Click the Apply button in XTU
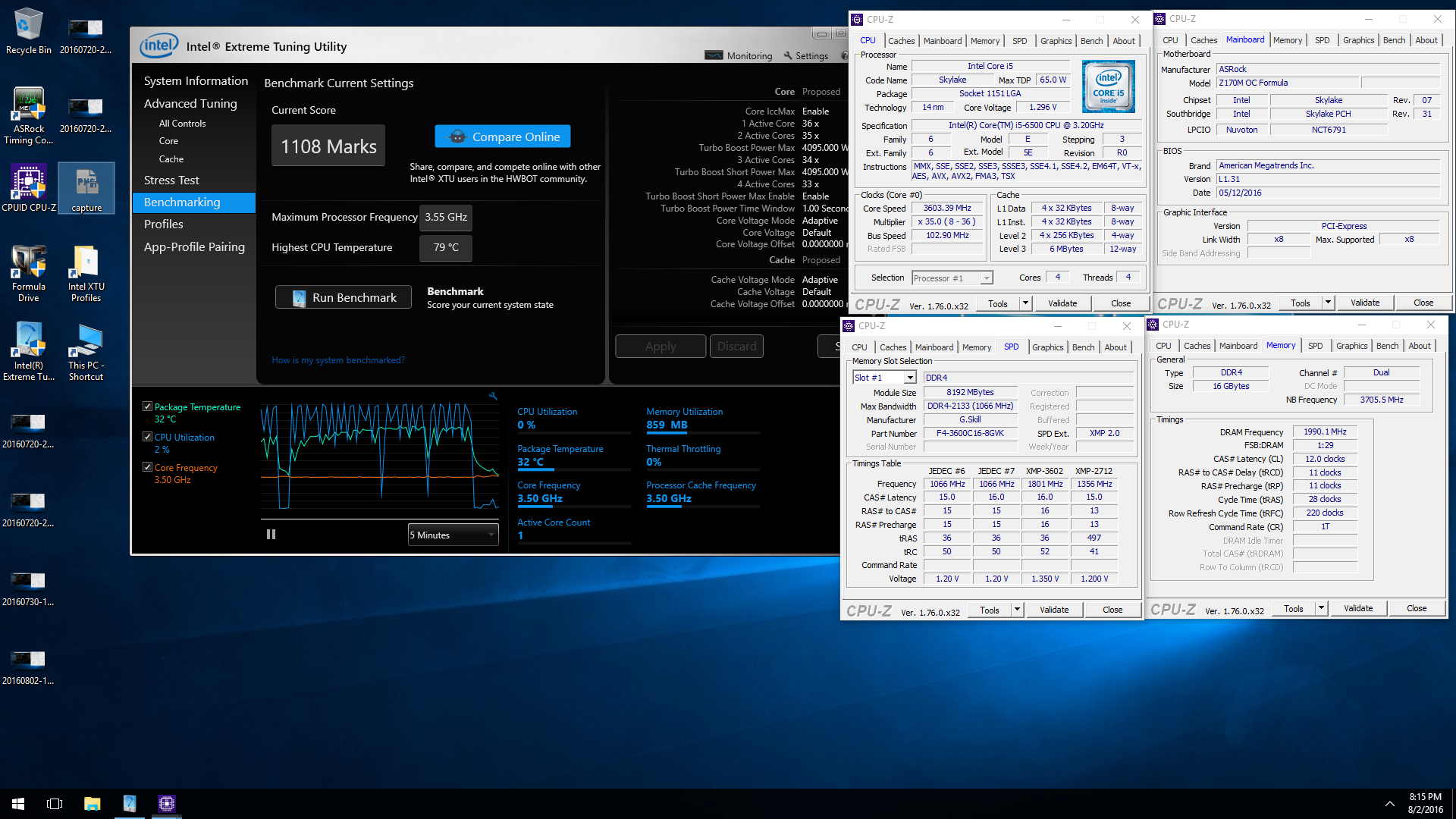 click(661, 347)
